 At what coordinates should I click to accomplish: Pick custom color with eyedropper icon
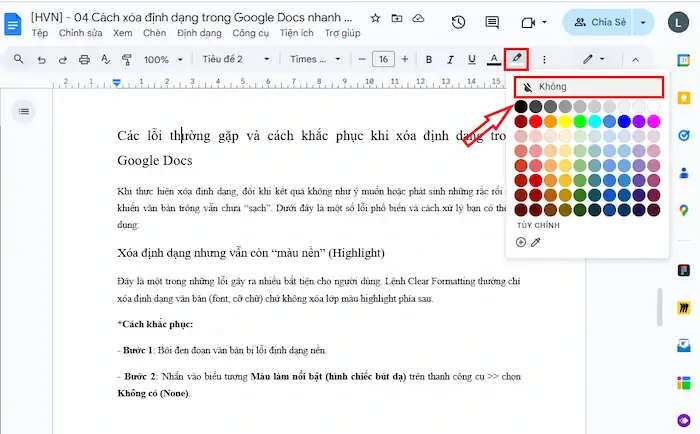(536, 242)
